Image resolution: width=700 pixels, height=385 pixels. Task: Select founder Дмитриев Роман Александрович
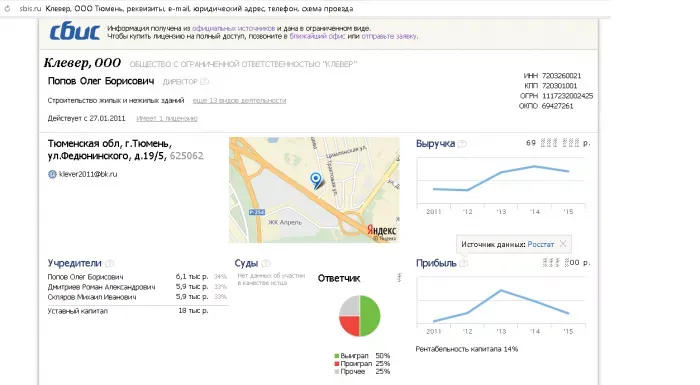(x=138, y=287)
